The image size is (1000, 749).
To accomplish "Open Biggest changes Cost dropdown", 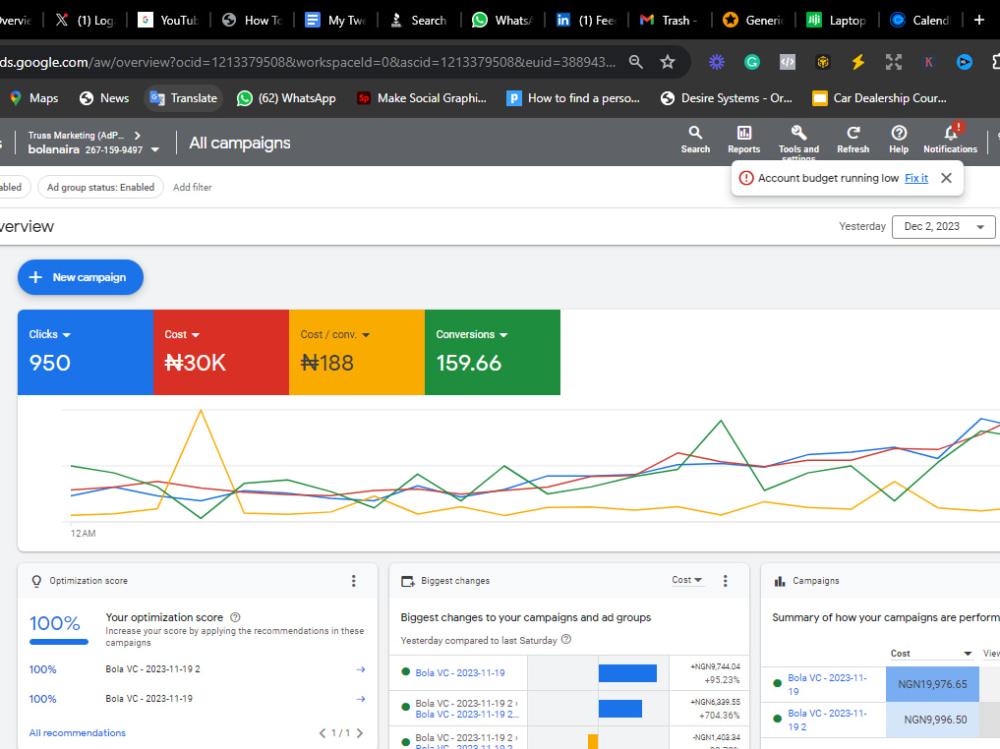I will click(687, 580).
